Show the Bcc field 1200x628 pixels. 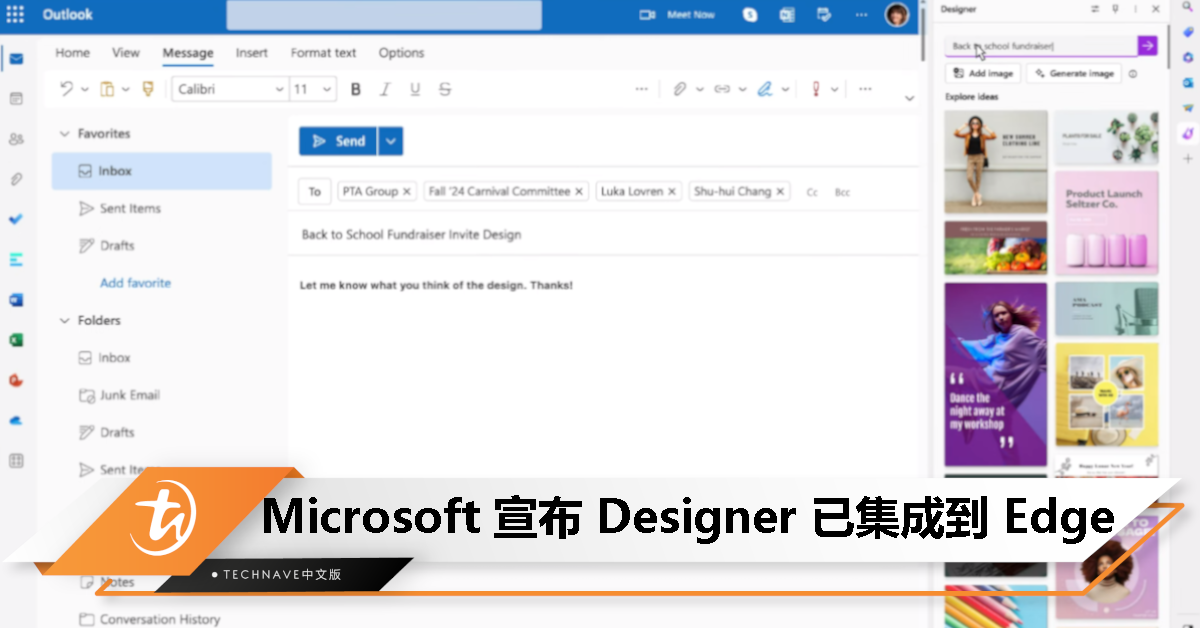[x=842, y=192]
